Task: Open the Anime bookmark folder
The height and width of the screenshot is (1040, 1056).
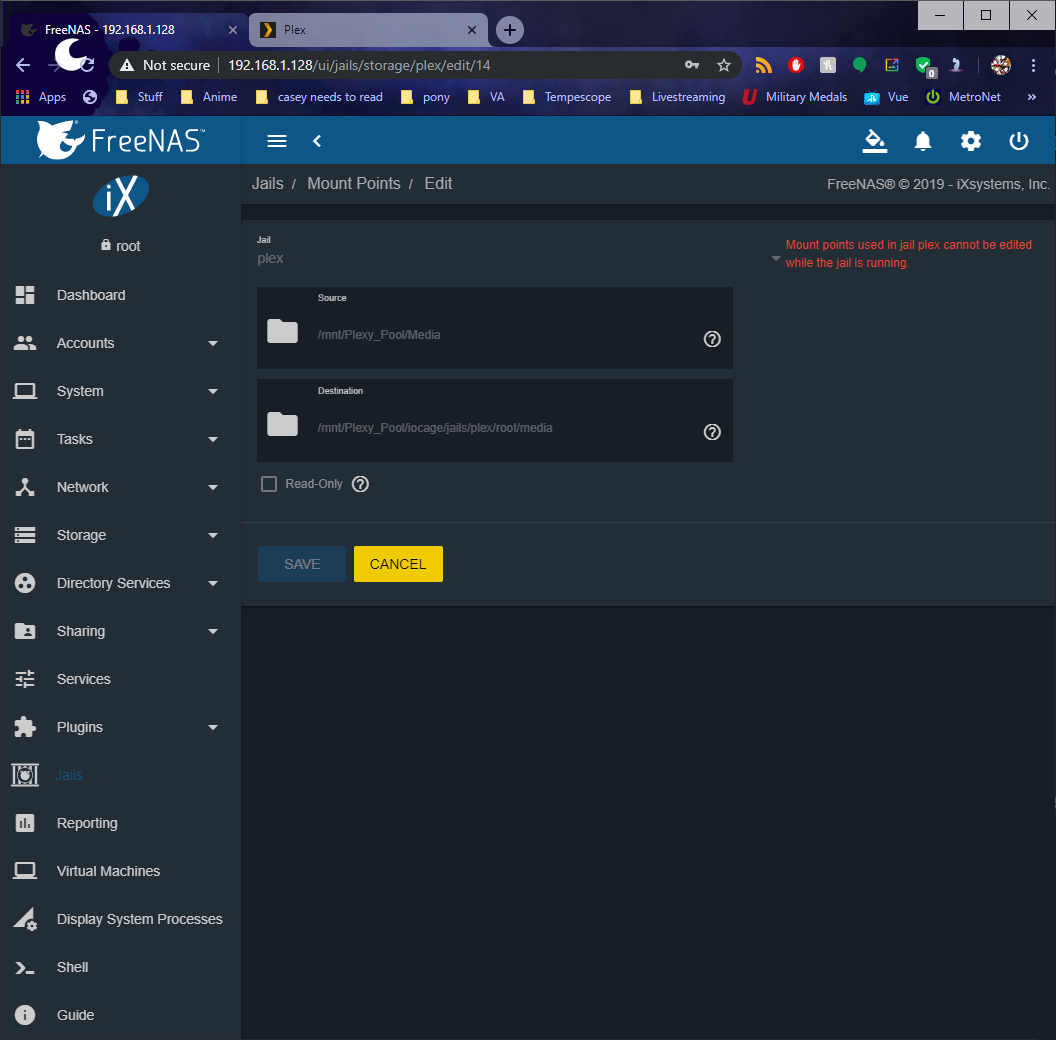Action: pos(209,97)
